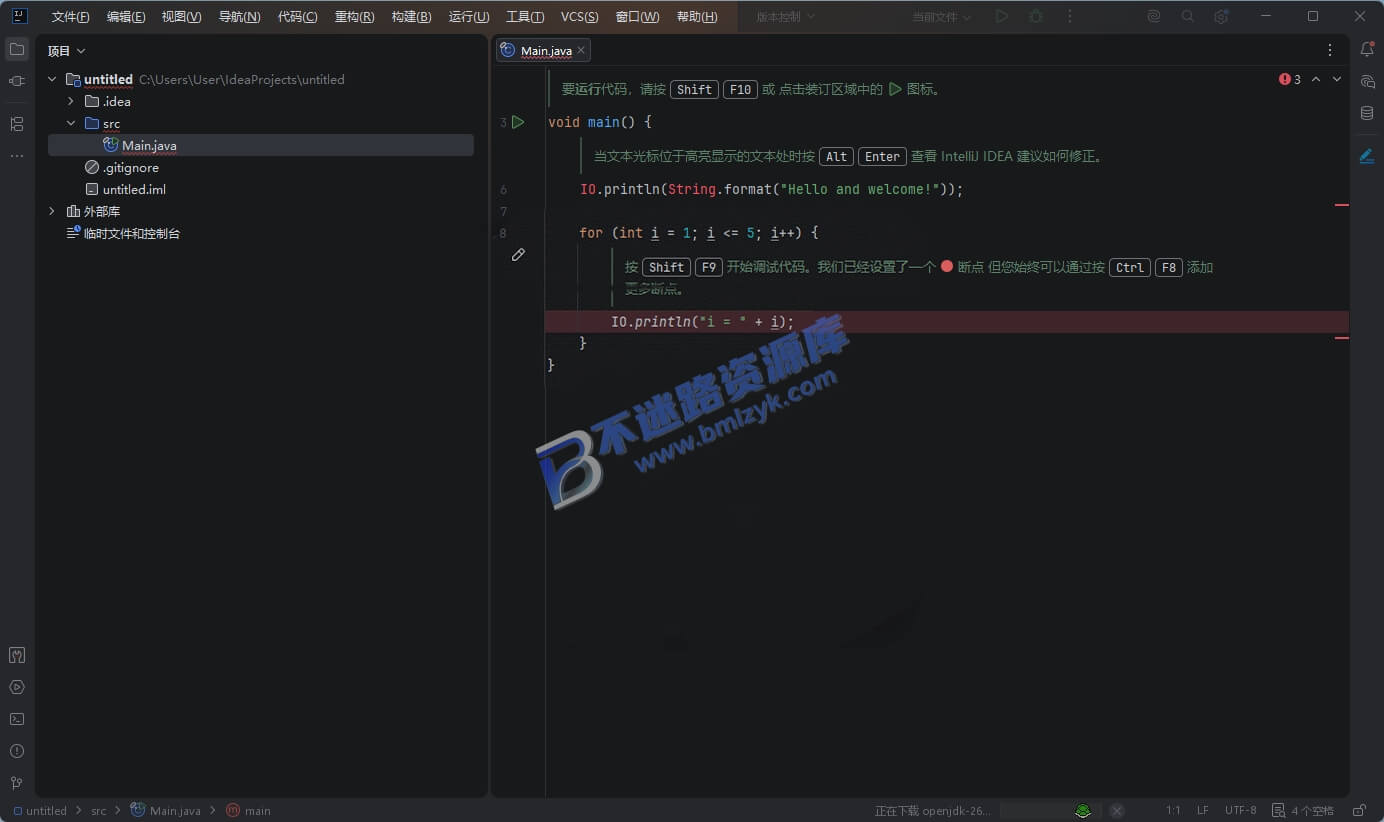The height and width of the screenshot is (822, 1384).
Task: Cancel the openjdk download with X button
Action: click(1117, 810)
